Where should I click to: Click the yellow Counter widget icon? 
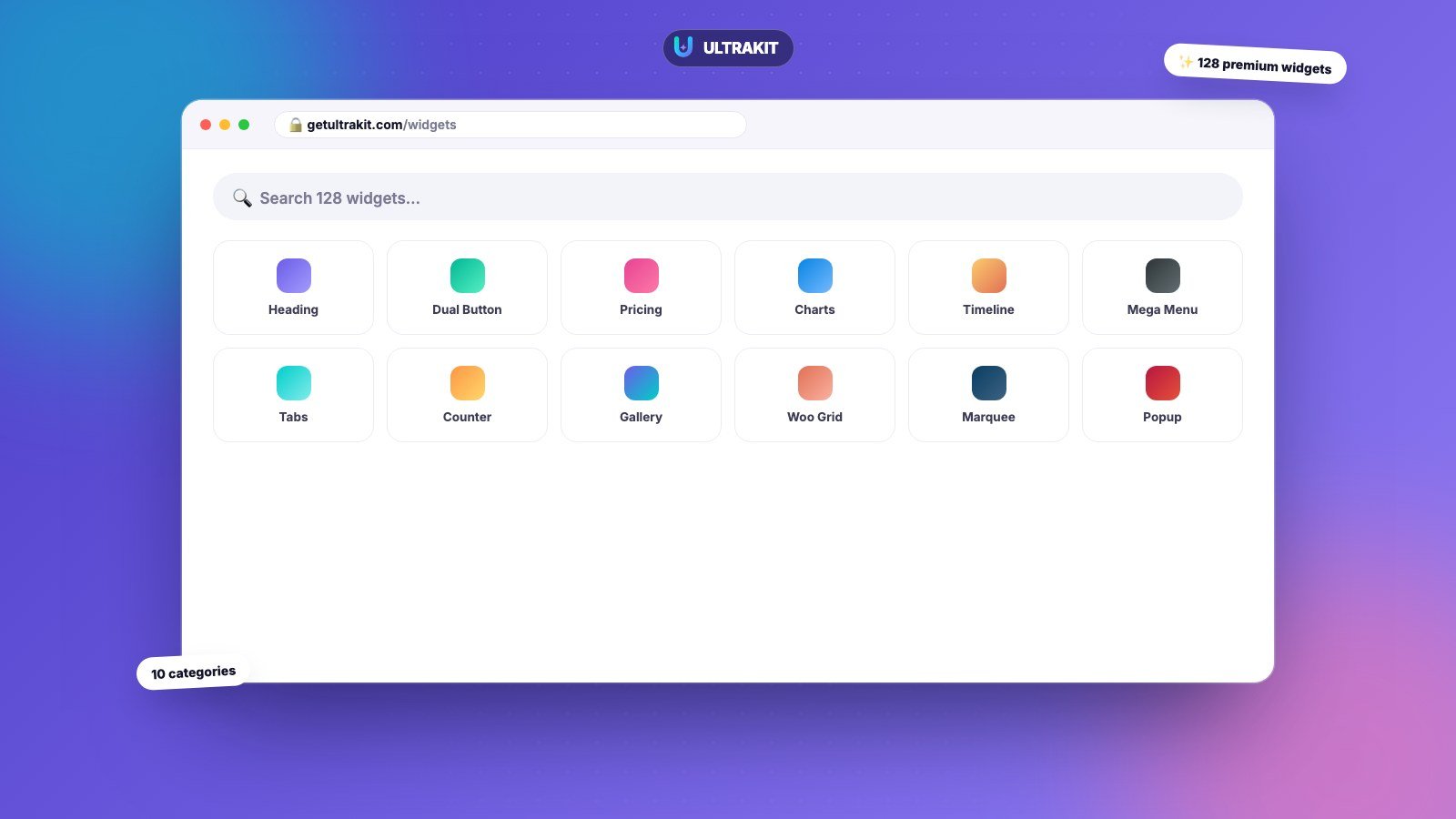pyautogui.click(x=467, y=383)
